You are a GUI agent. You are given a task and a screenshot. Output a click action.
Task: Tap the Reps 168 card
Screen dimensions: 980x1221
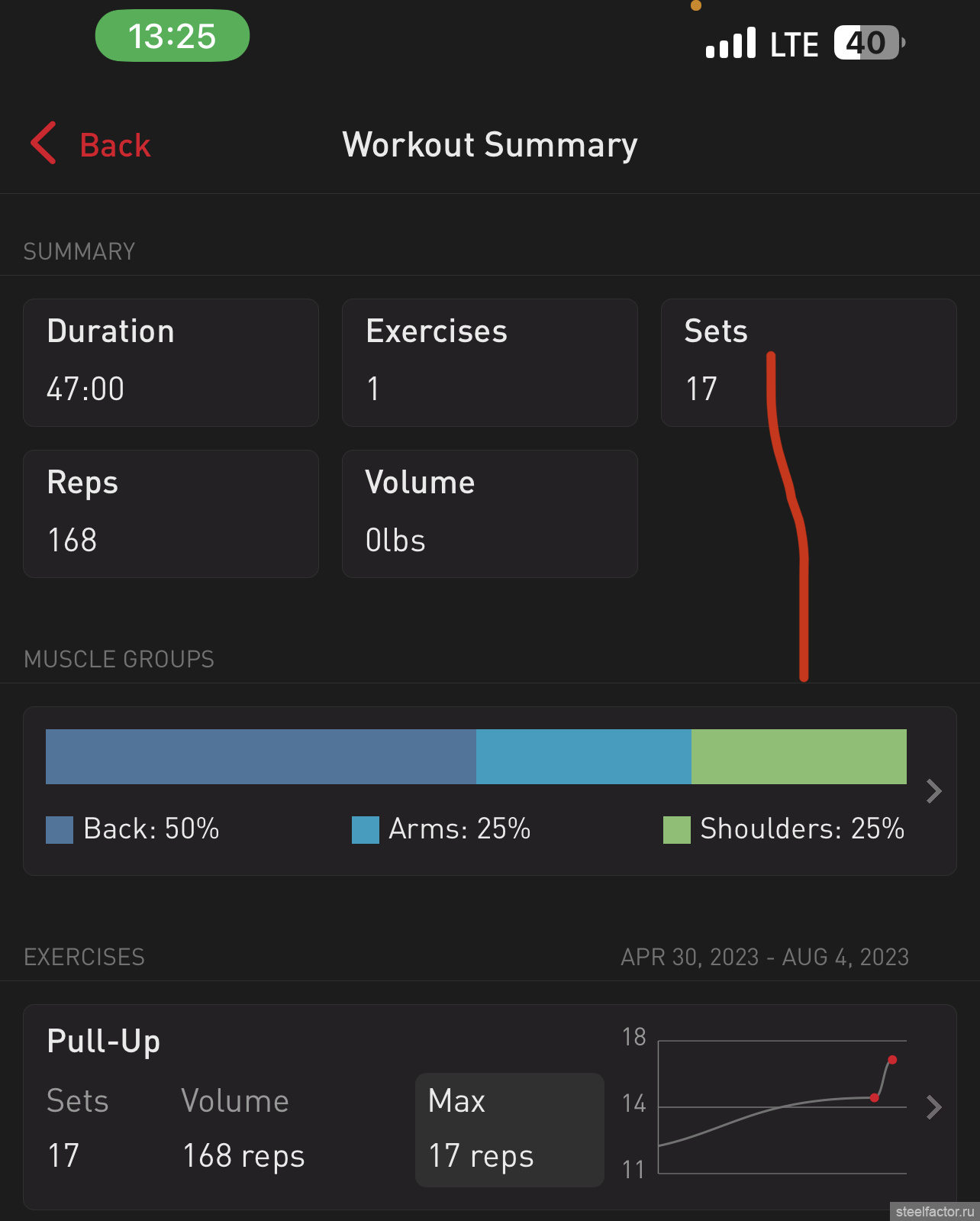(170, 514)
